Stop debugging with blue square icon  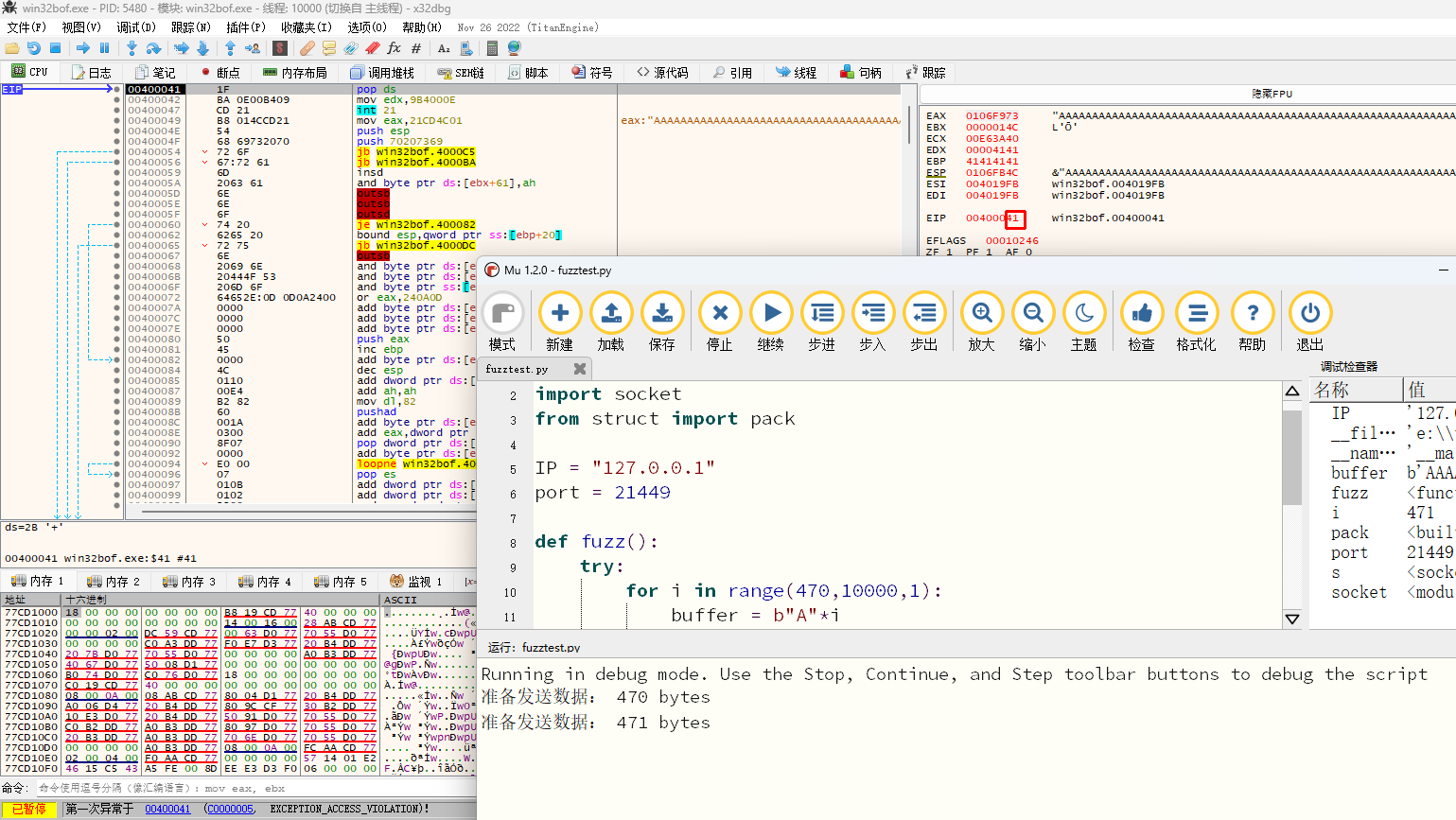tap(55, 47)
